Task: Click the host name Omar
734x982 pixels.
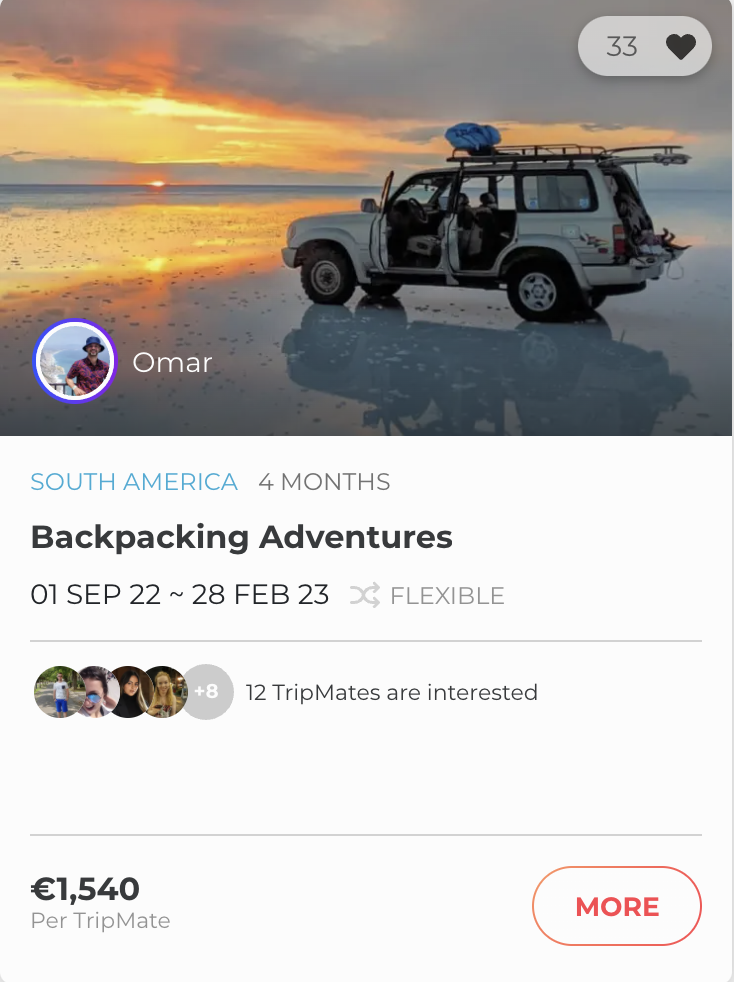Action: (x=172, y=362)
